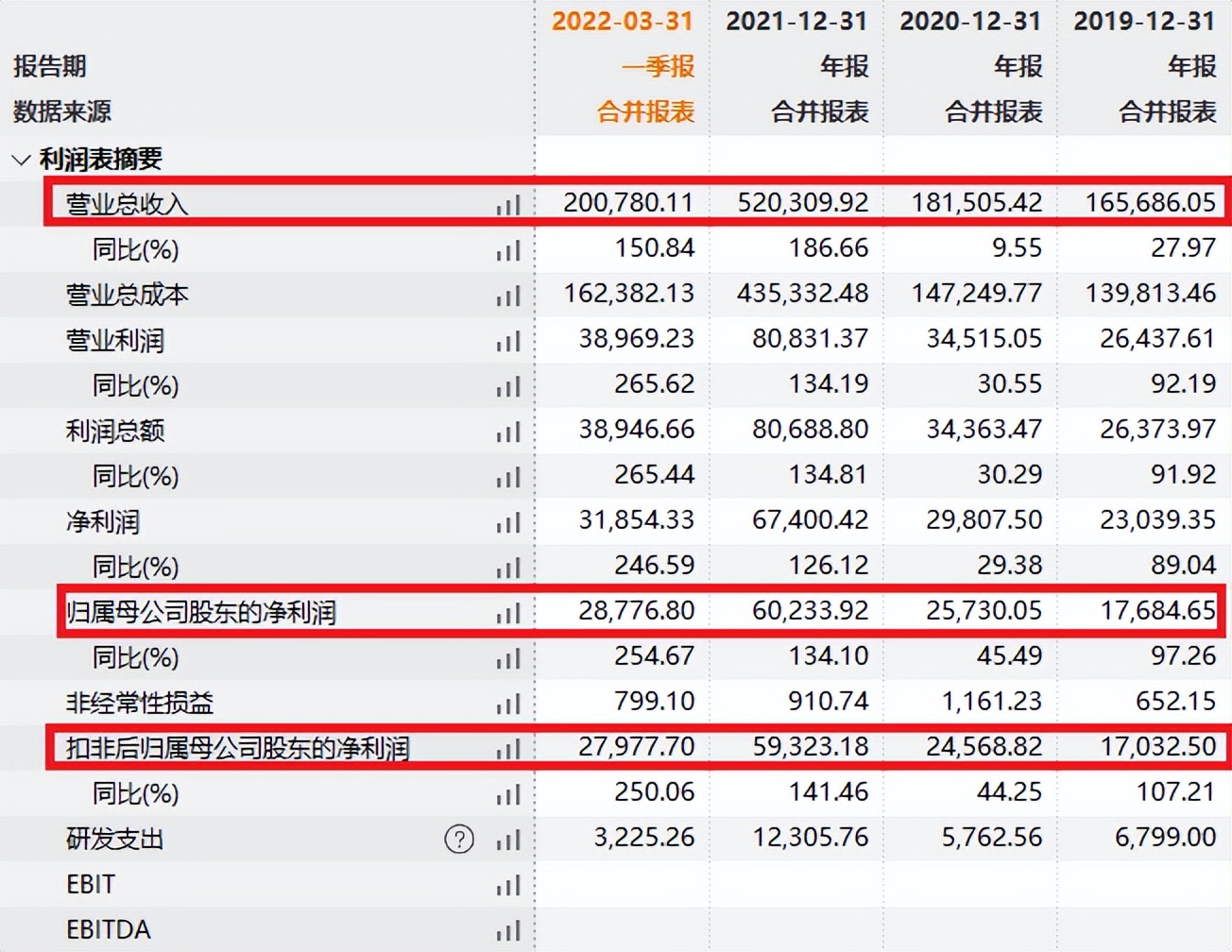Open chart icon for 营业利润 row

(x=508, y=340)
